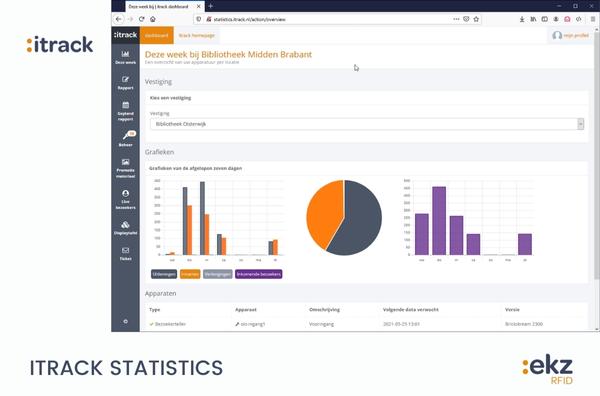Image resolution: width=600 pixels, height=396 pixels.
Task: Open the Ticket envelope icon
Action: [x=125, y=250]
